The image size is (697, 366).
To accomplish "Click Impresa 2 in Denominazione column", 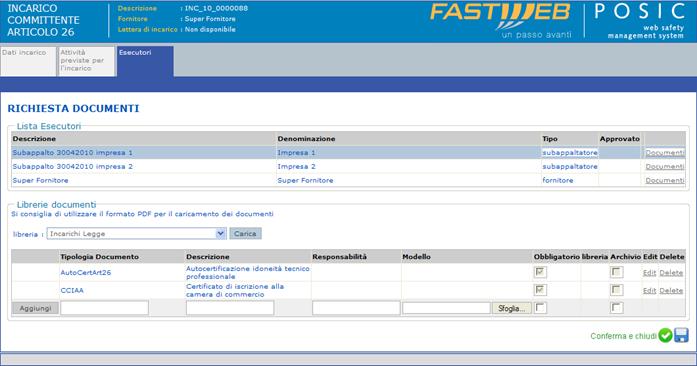I will tap(296, 166).
